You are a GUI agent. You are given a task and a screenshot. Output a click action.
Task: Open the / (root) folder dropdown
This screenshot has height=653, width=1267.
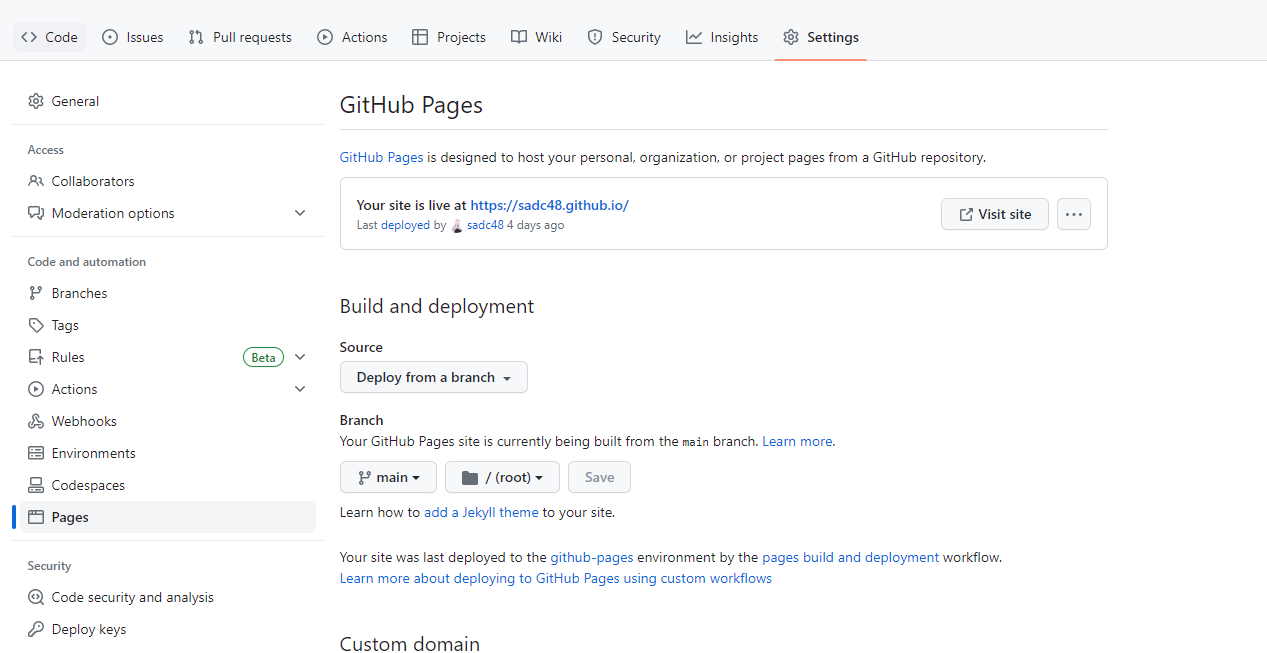coord(502,477)
